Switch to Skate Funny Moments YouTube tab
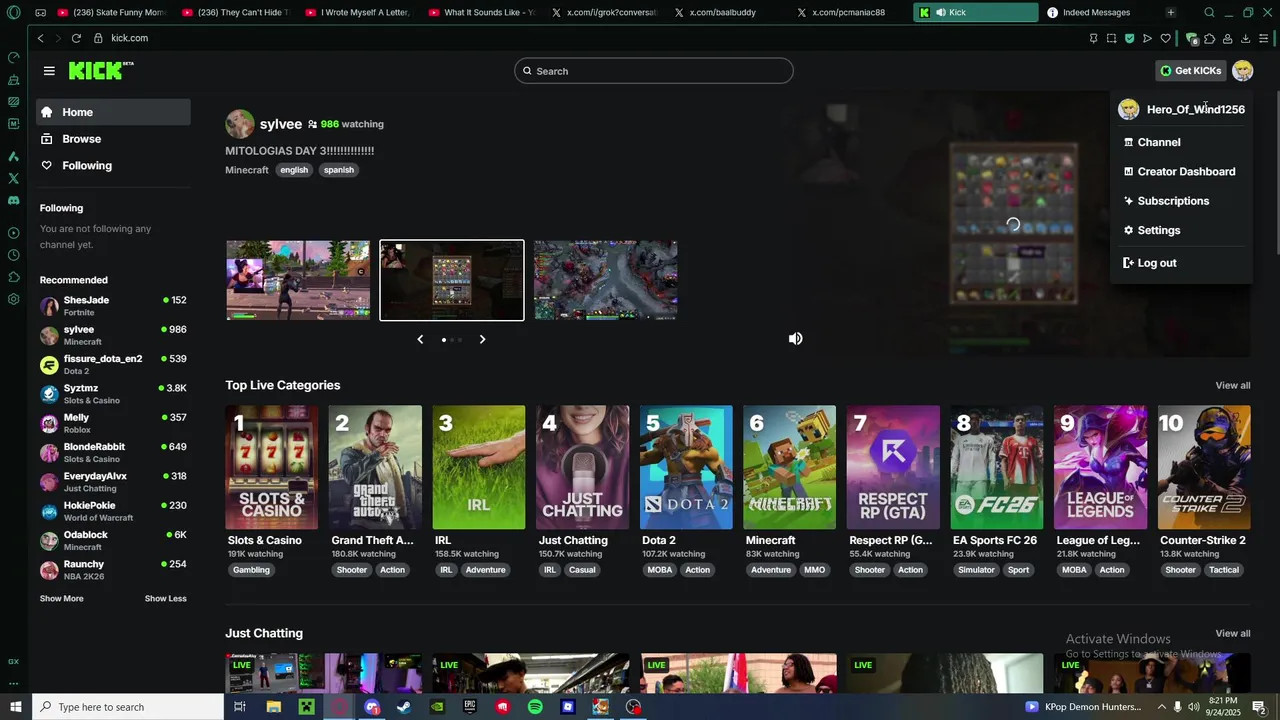Screen dimensions: 1280x720 pyautogui.click(x=113, y=13)
